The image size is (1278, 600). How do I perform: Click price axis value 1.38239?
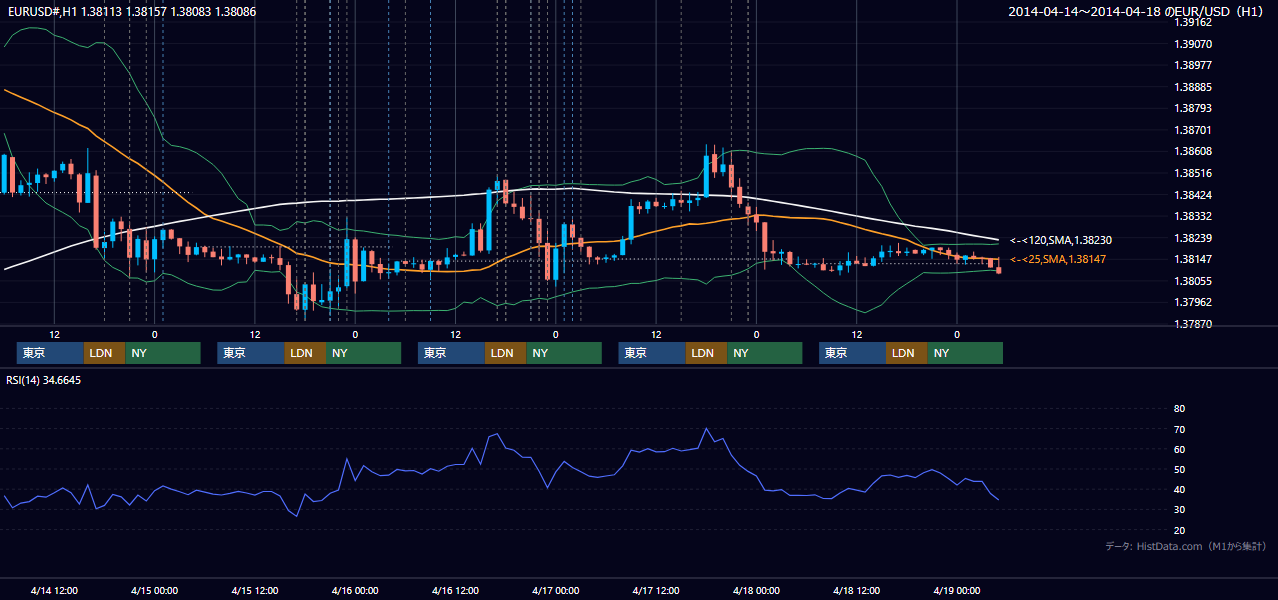click(x=1193, y=238)
